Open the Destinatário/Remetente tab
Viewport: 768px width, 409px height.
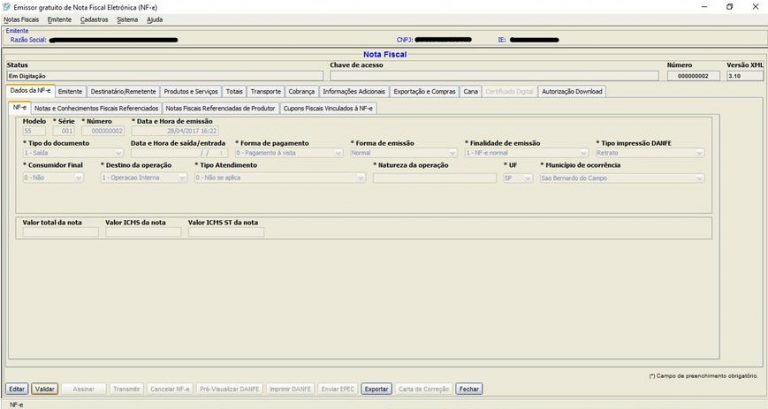click(123, 92)
